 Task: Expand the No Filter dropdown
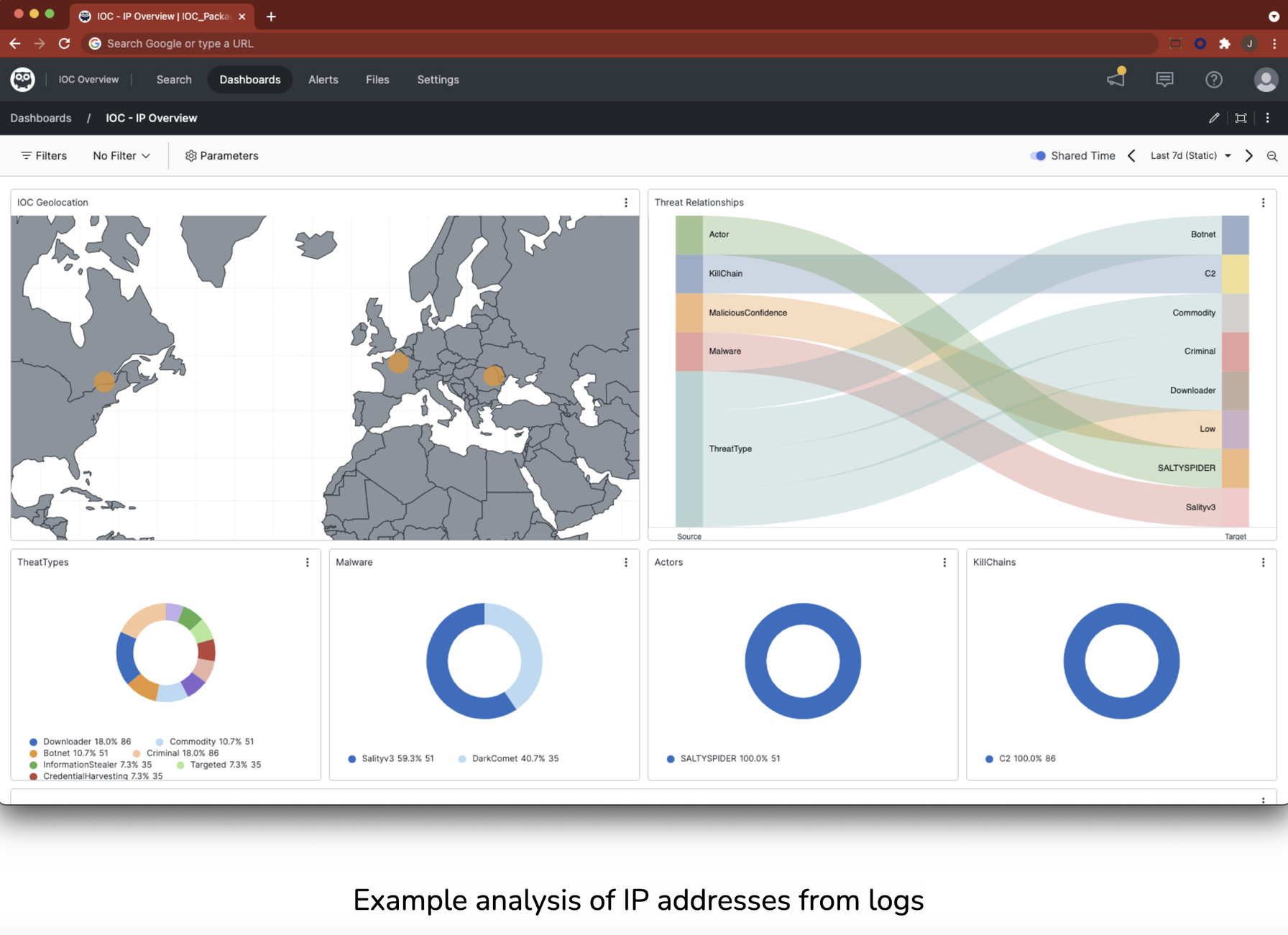coord(121,156)
